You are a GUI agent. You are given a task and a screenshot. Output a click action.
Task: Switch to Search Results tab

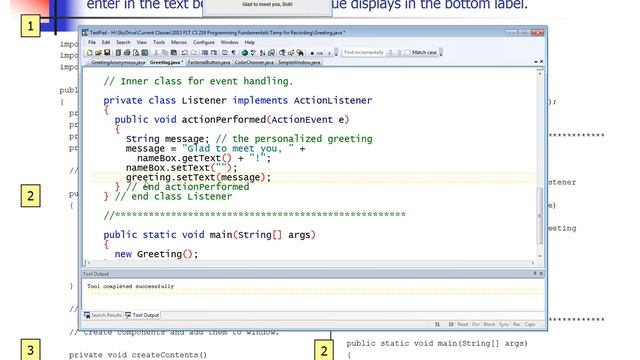103,315
